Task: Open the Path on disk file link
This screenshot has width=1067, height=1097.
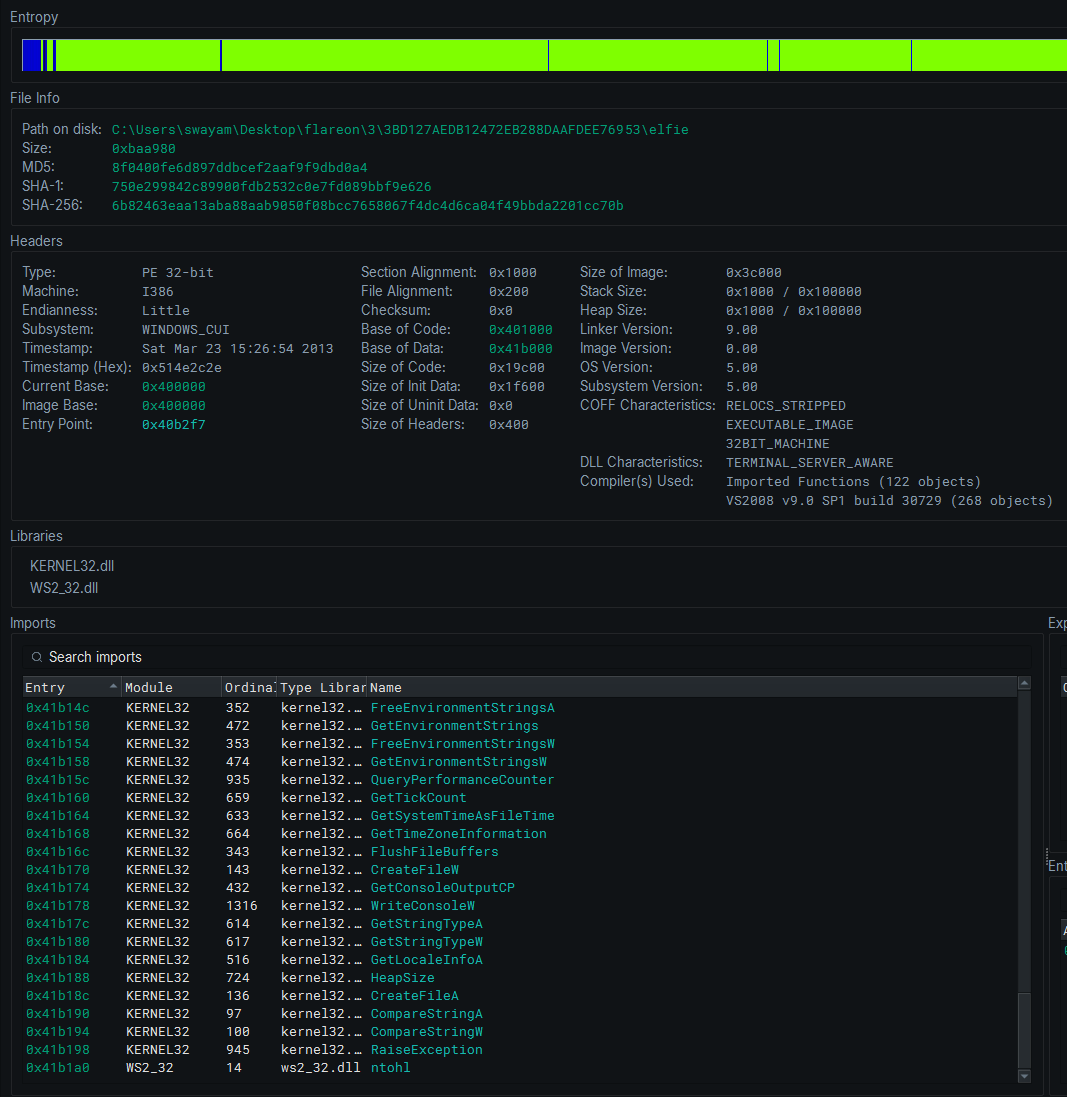Action: [400, 130]
